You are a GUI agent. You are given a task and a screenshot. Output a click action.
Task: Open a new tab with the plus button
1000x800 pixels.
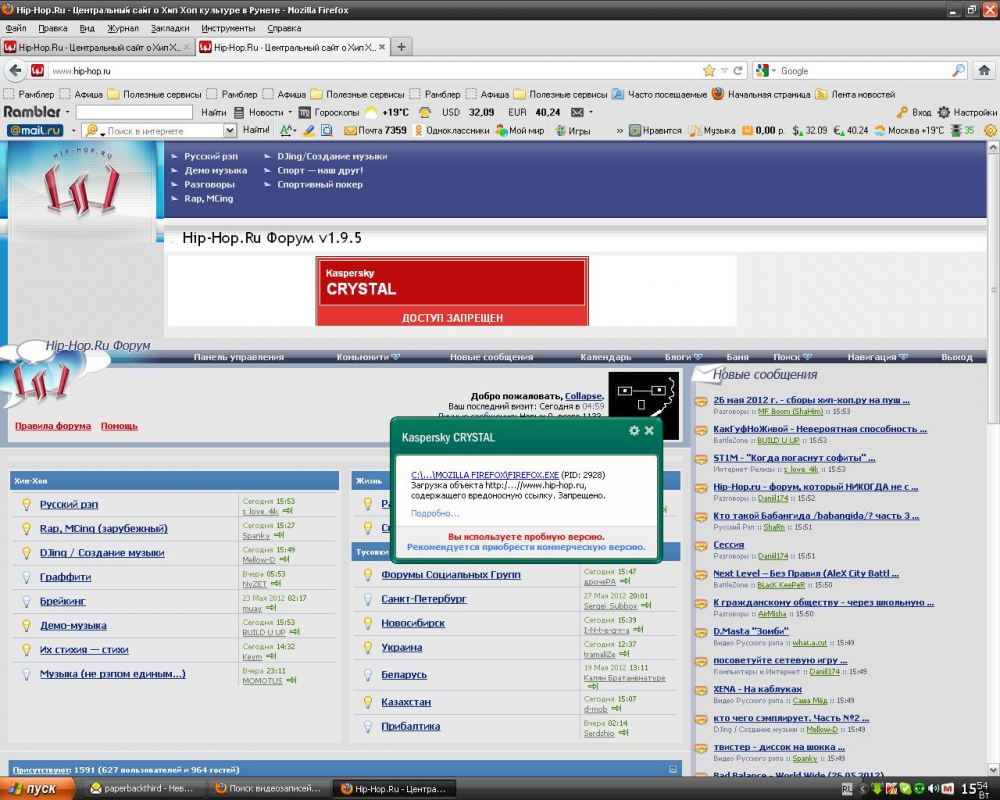click(x=401, y=47)
